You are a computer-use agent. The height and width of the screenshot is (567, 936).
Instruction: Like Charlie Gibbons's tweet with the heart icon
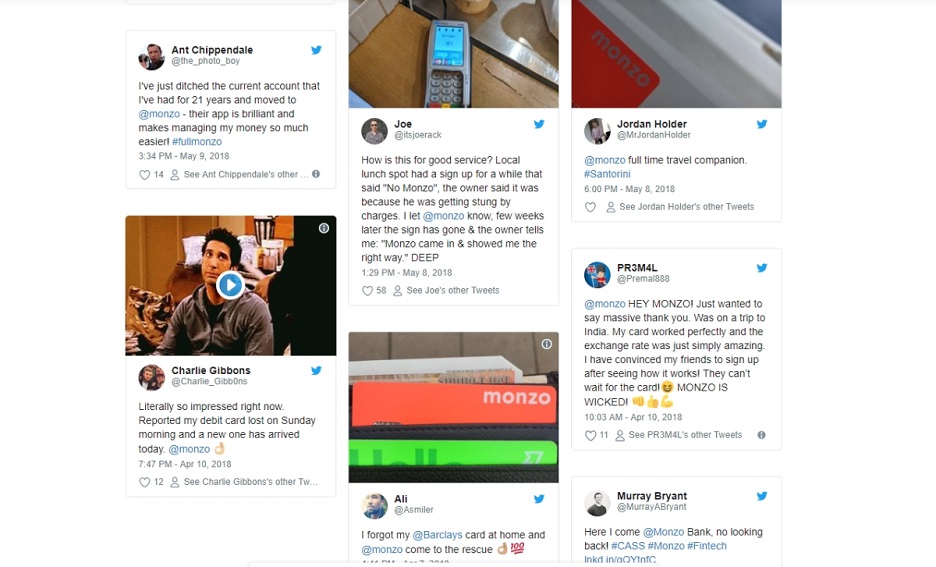coord(144,482)
